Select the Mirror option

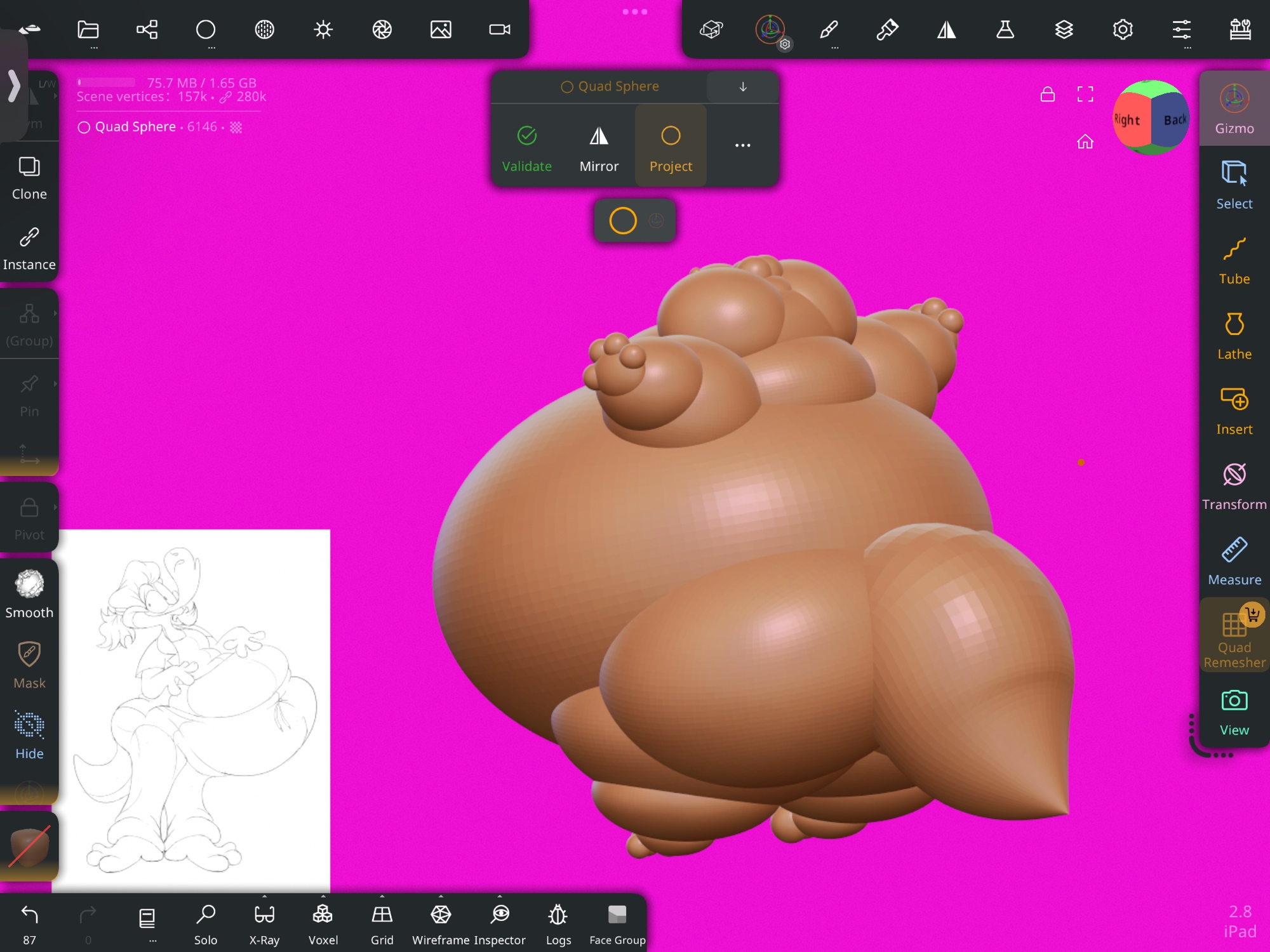click(598, 147)
